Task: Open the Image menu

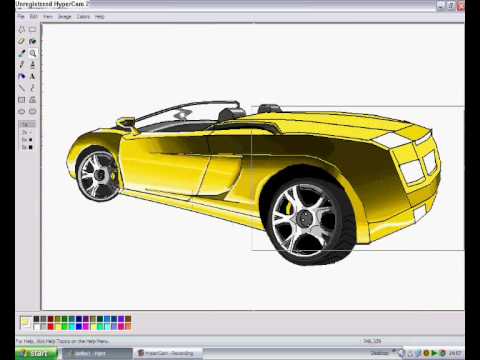Action: [64, 16]
